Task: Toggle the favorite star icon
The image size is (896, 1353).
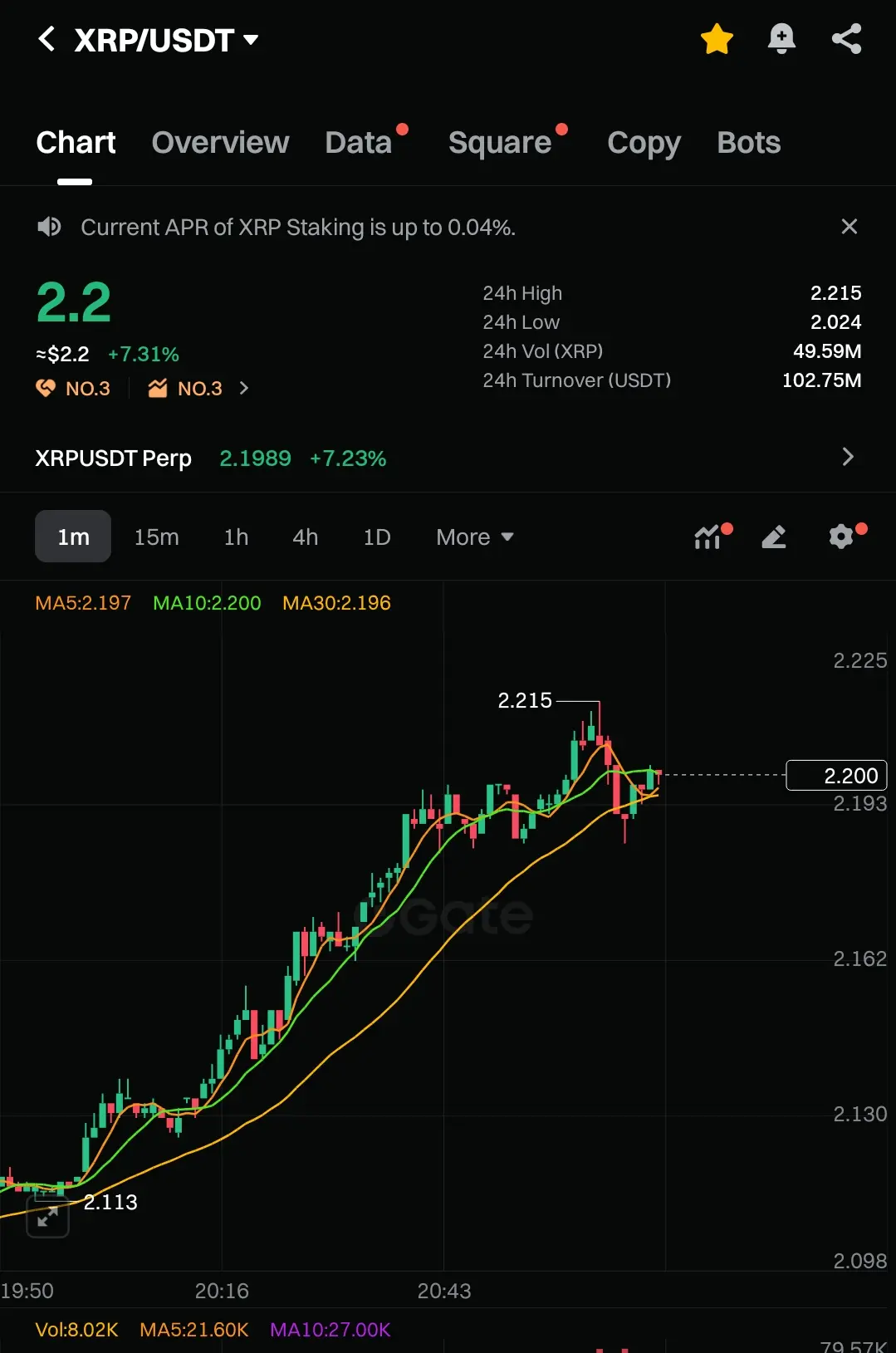Action: pyautogui.click(x=717, y=39)
